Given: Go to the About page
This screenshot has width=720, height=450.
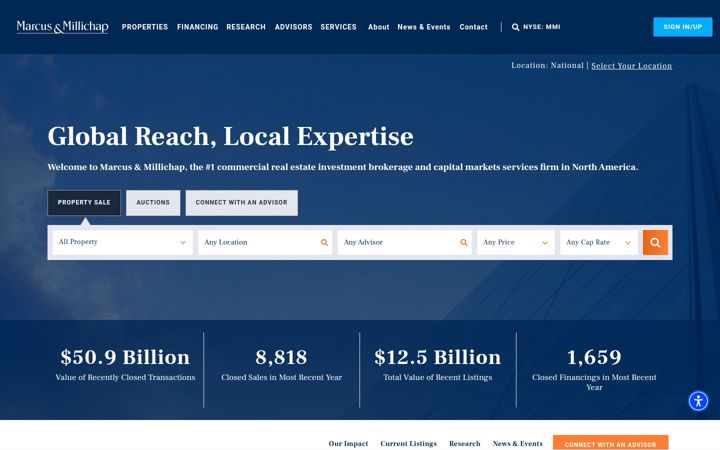Looking at the screenshot, I should (x=378, y=27).
